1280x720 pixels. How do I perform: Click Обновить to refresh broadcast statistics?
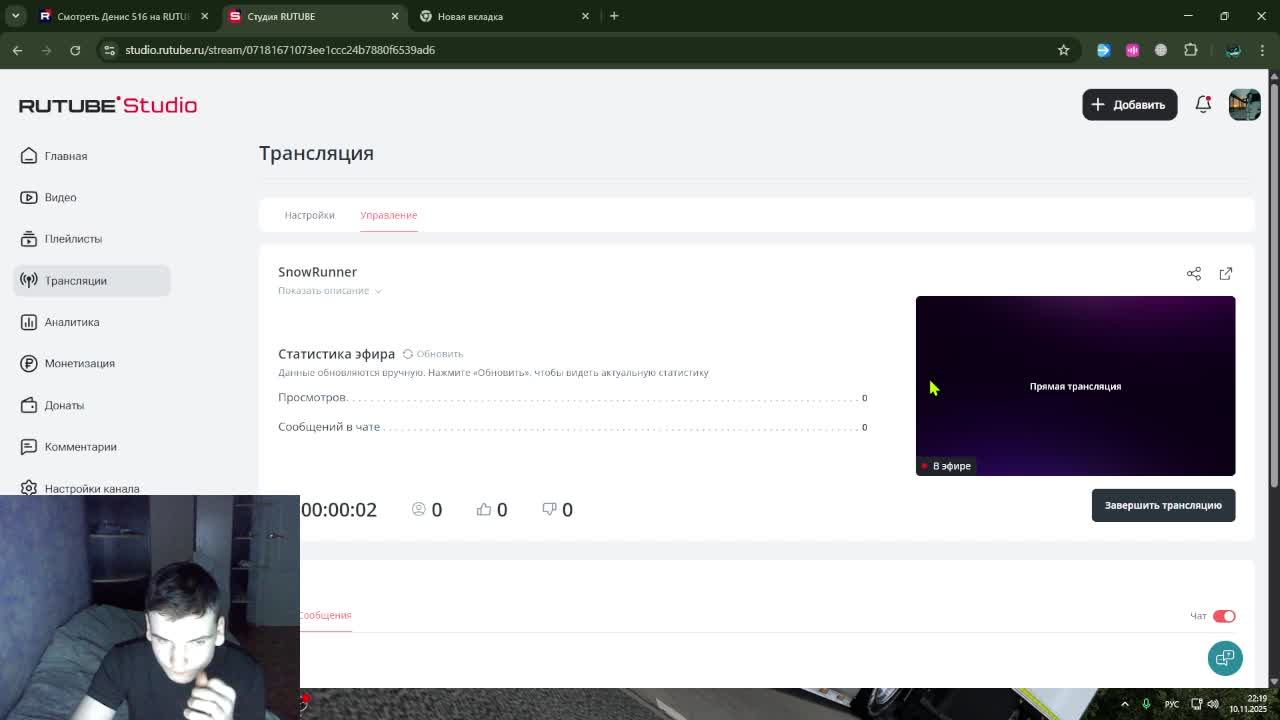(433, 354)
